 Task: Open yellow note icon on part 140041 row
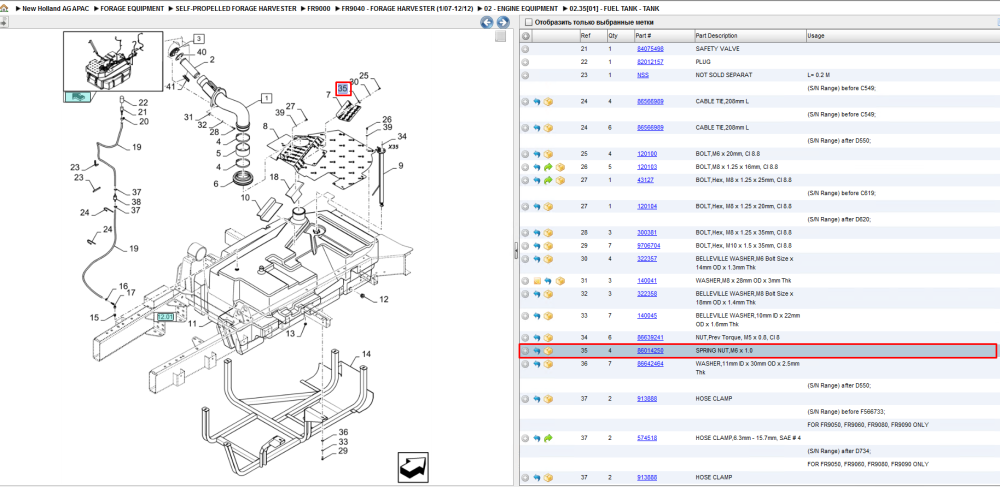click(x=537, y=280)
